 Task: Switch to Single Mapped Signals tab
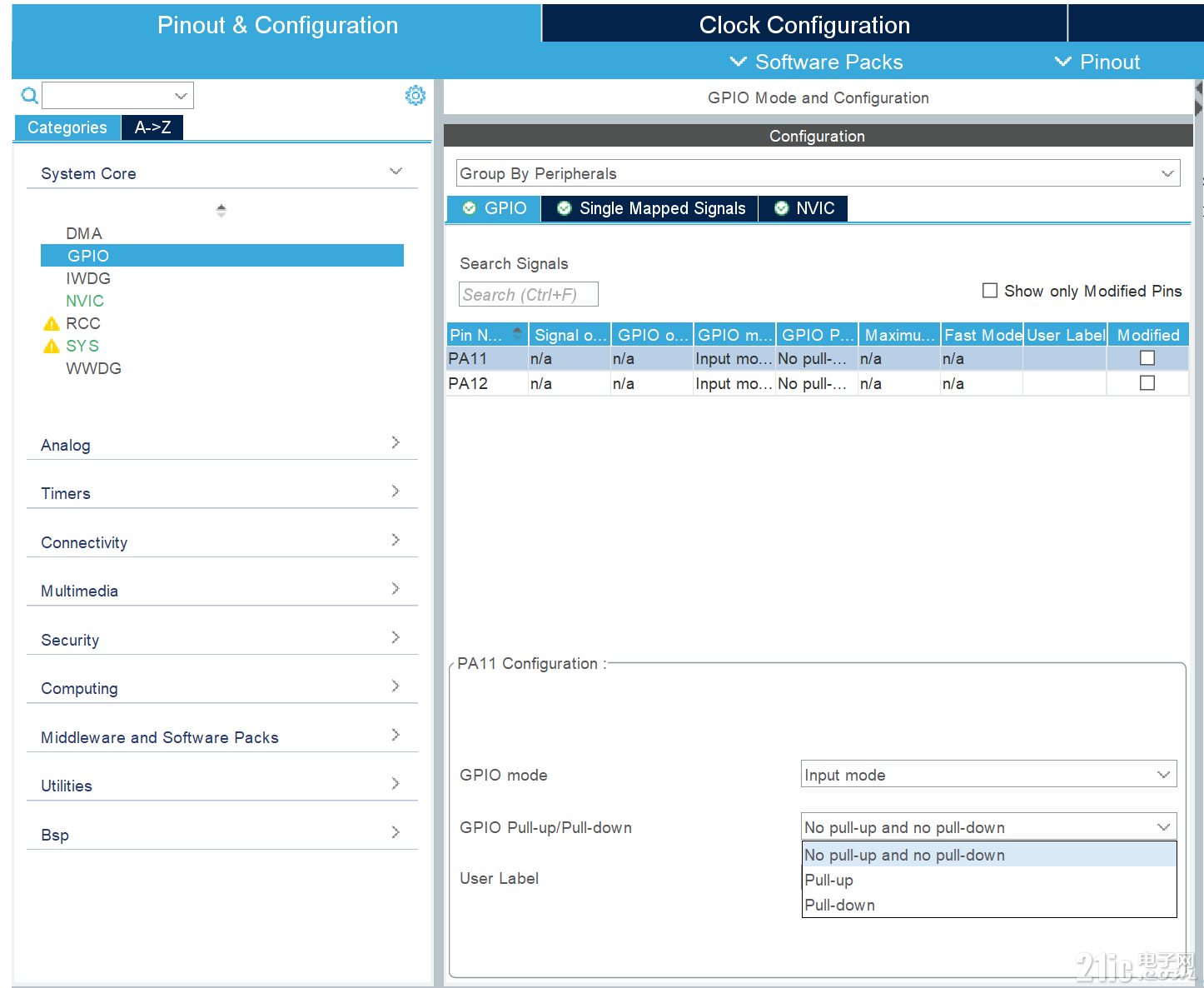click(x=650, y=208)
